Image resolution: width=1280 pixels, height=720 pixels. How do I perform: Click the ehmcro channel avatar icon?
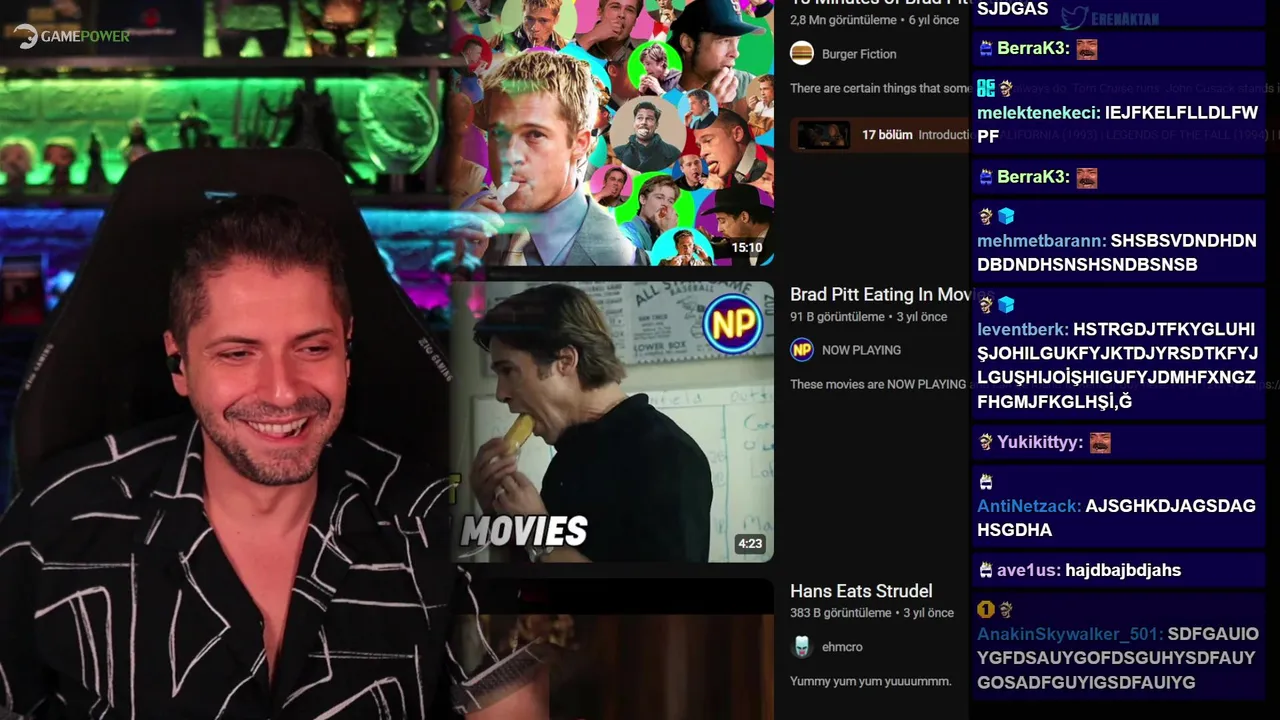tap(802, 647)
